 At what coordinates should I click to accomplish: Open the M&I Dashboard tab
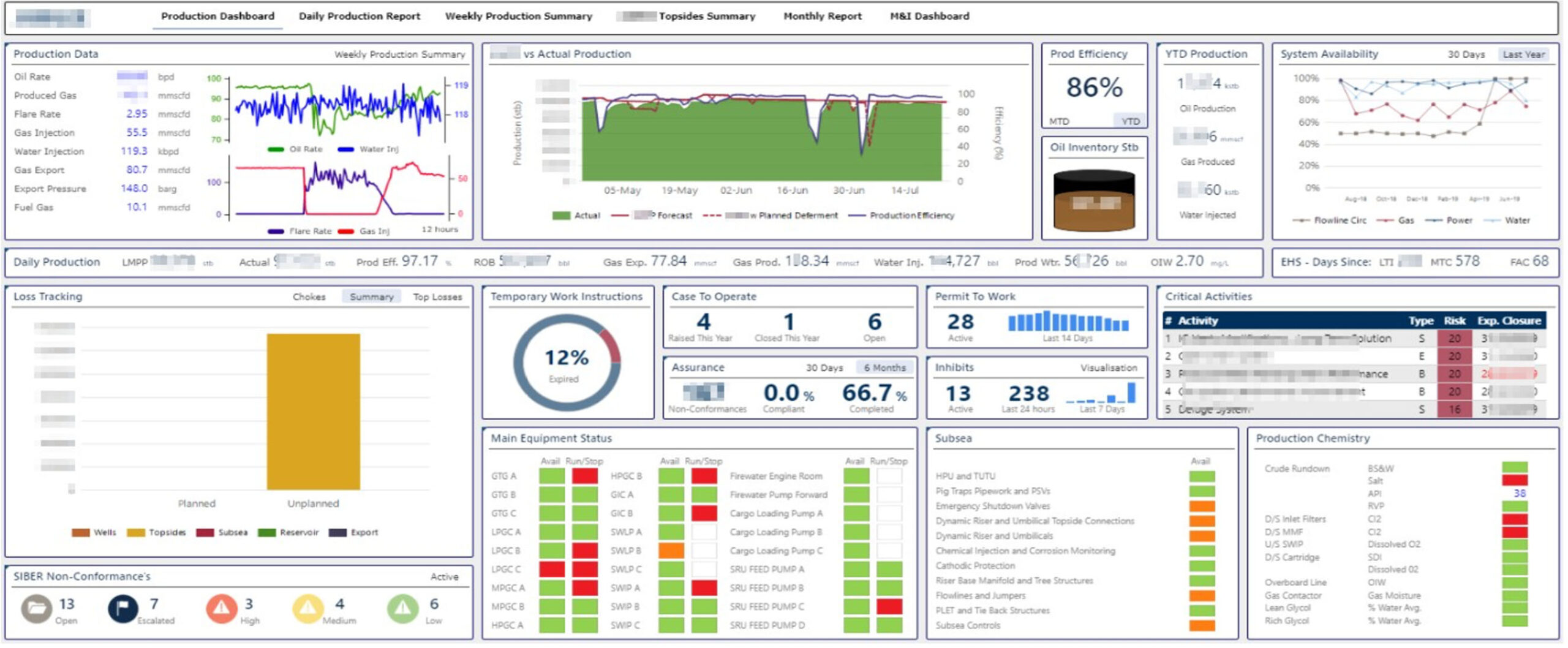(929, 17)
